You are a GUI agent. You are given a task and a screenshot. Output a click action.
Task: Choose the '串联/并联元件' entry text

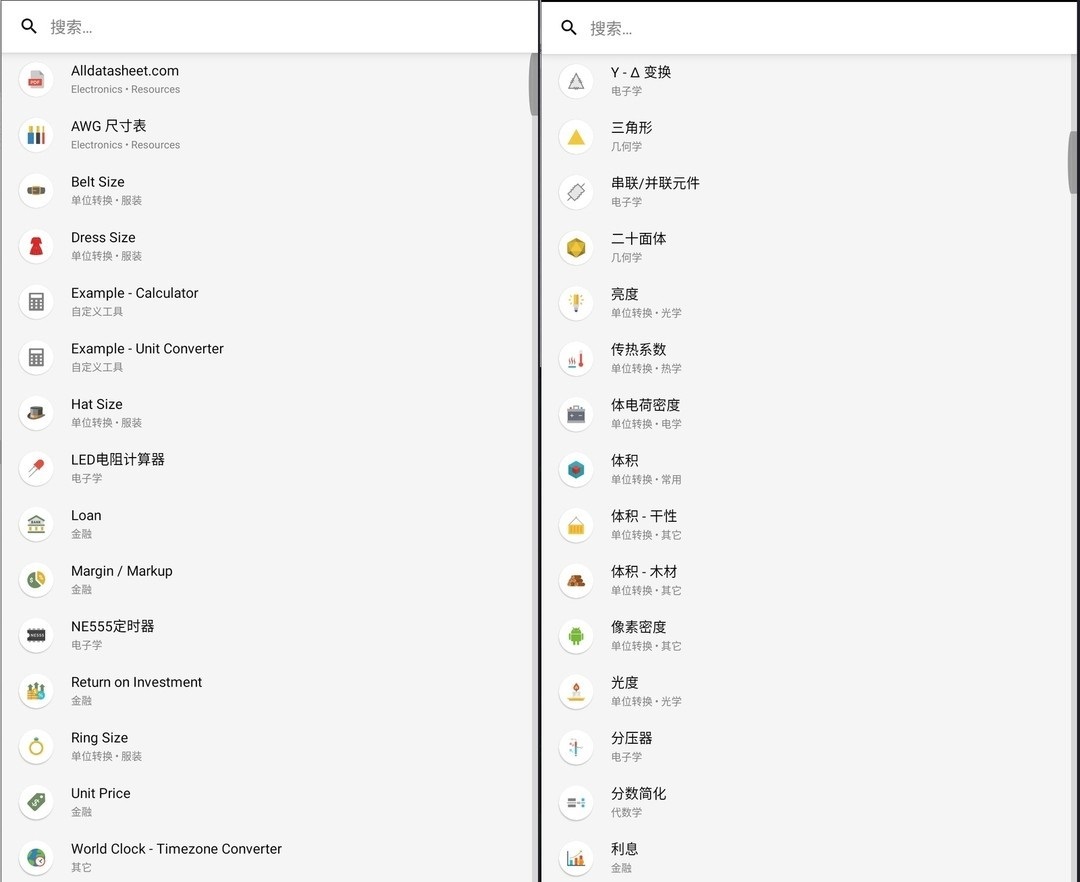(655, 183)
